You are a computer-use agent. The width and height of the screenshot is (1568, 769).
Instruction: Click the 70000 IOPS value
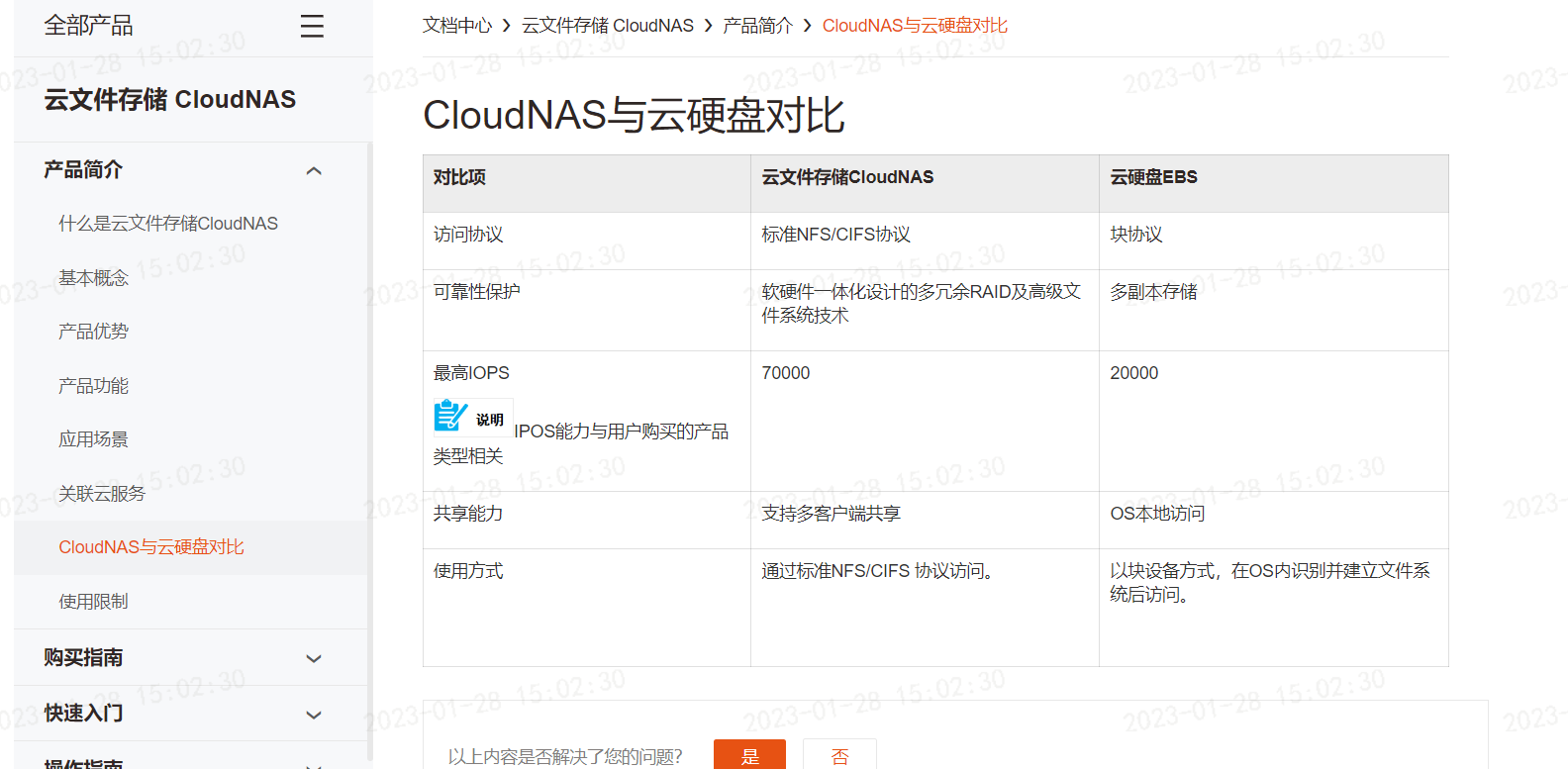(786, 373)
